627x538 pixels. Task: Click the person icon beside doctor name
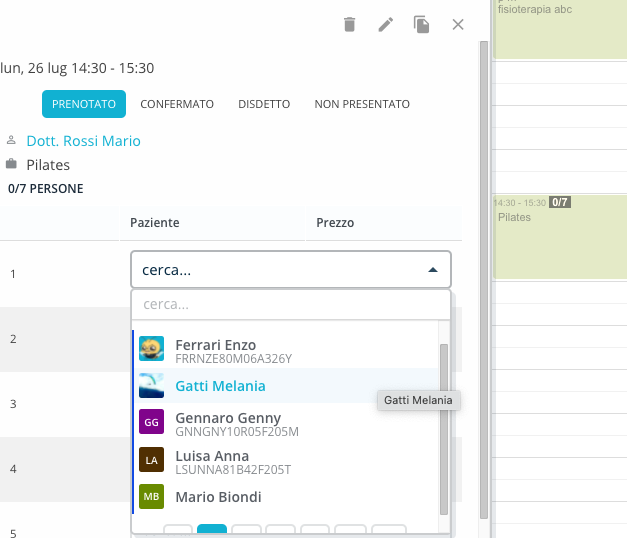[11, 140]
